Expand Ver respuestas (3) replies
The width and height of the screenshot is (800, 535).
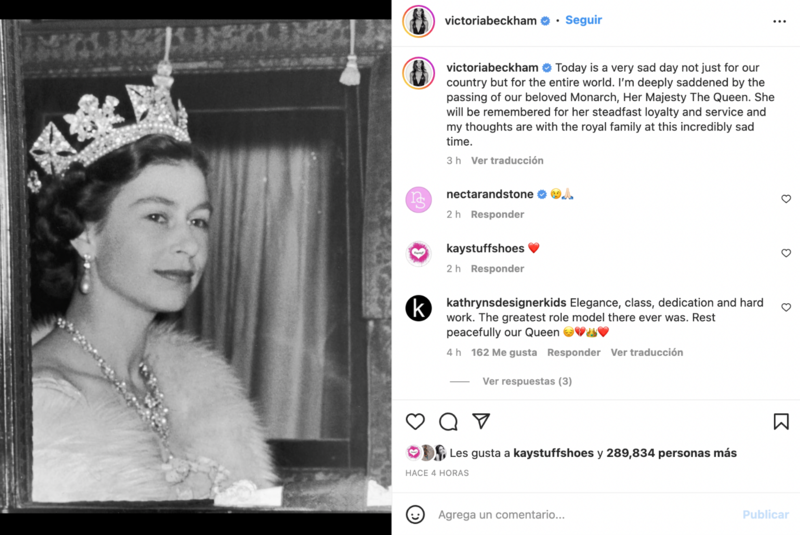pos(526,381)
